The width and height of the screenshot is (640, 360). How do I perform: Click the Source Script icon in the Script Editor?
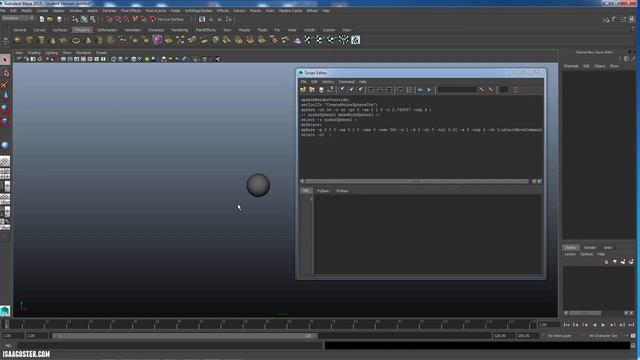tap(312, 90)
